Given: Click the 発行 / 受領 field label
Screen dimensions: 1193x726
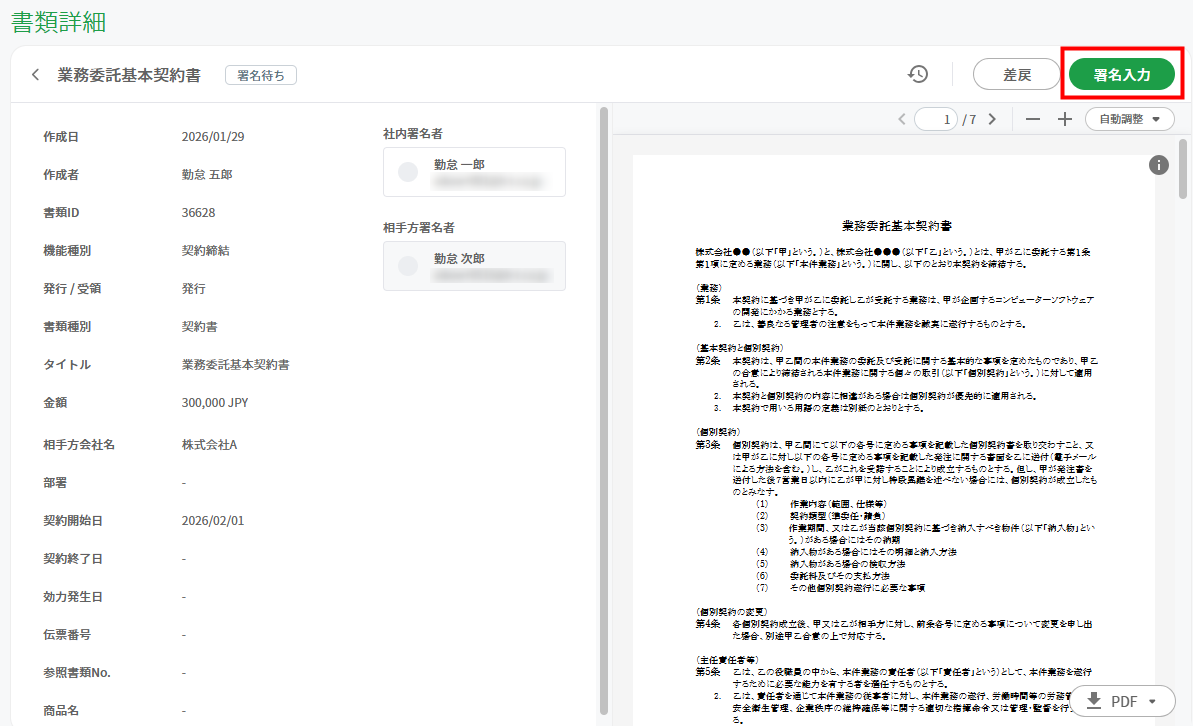Looking at the screenshot, I should pyautogui.click(x=72, y=289).
